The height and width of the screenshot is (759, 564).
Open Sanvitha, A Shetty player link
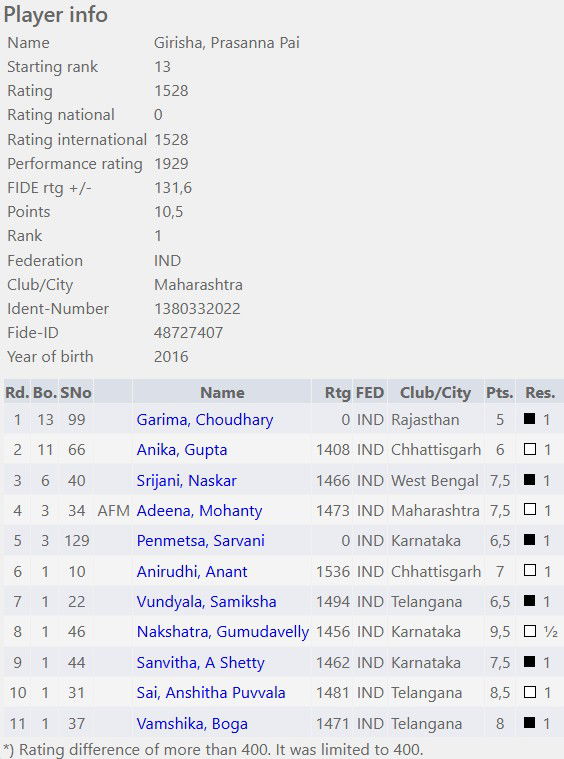200,663
